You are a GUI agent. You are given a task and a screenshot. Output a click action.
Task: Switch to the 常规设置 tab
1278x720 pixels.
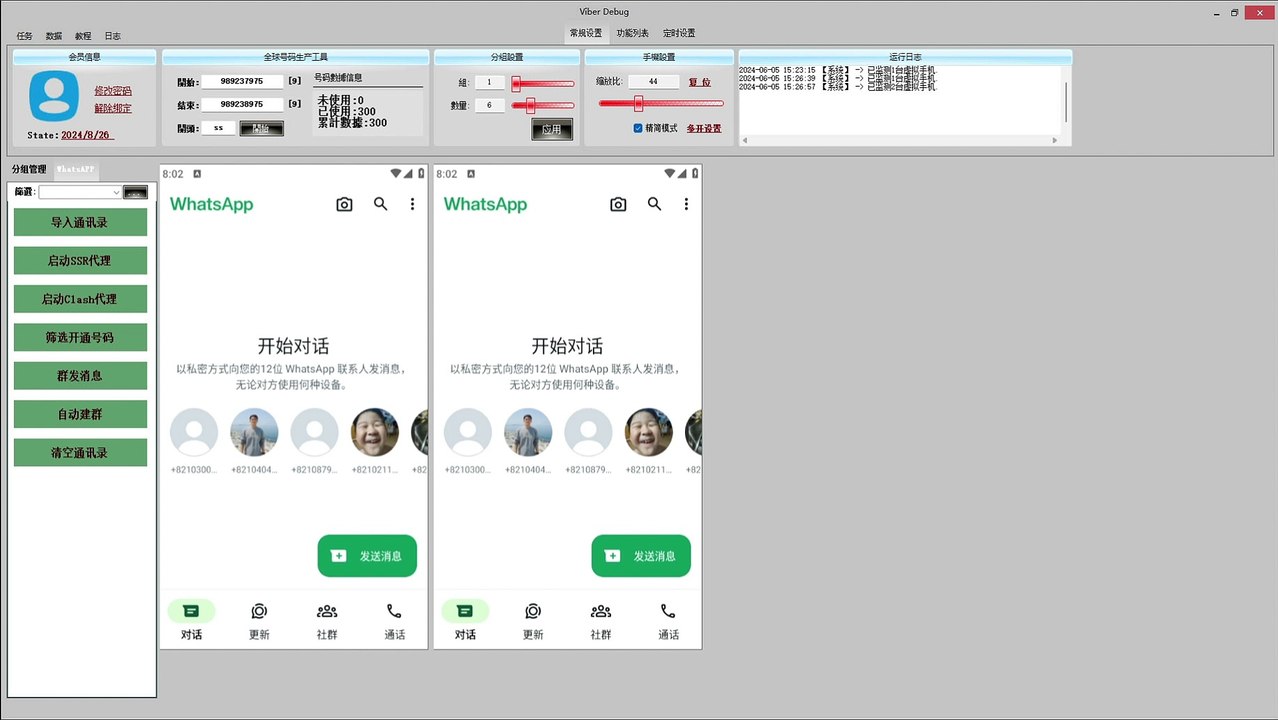[586, 33]
